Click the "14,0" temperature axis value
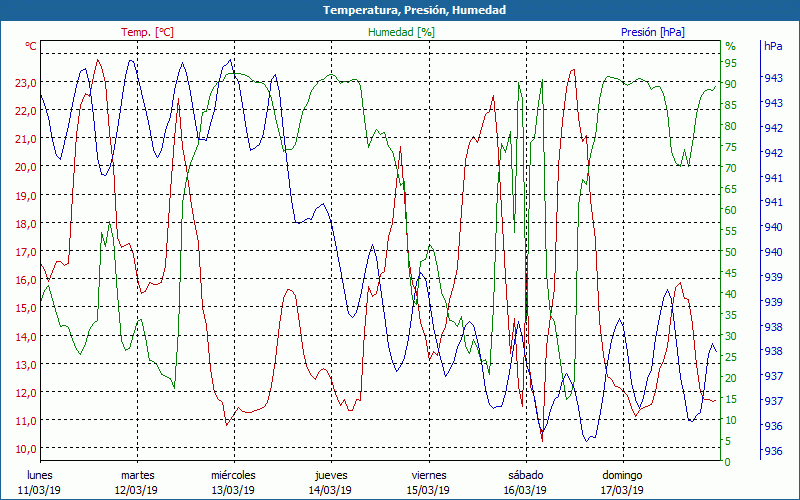The height and width of the screenshot is (500, 800). point(27,336)
